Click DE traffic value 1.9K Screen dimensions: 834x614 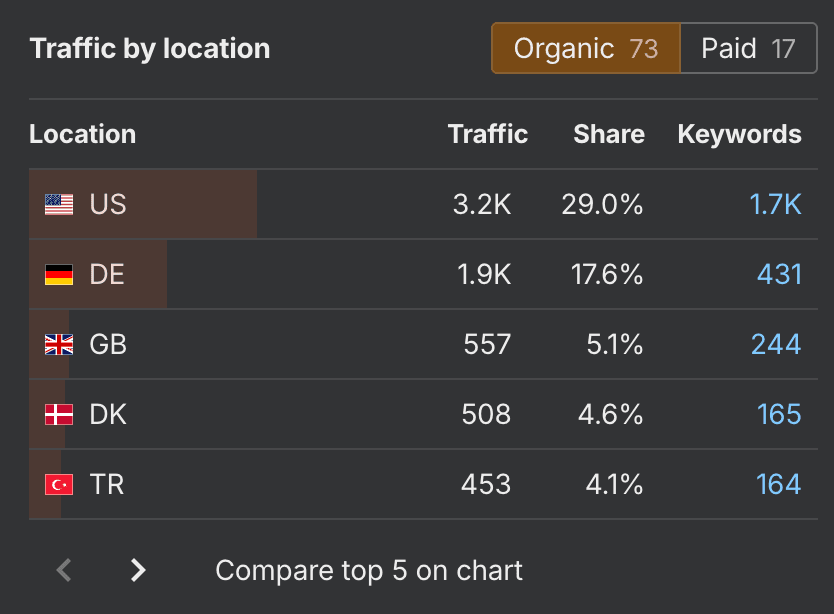[x=484, y=275]
